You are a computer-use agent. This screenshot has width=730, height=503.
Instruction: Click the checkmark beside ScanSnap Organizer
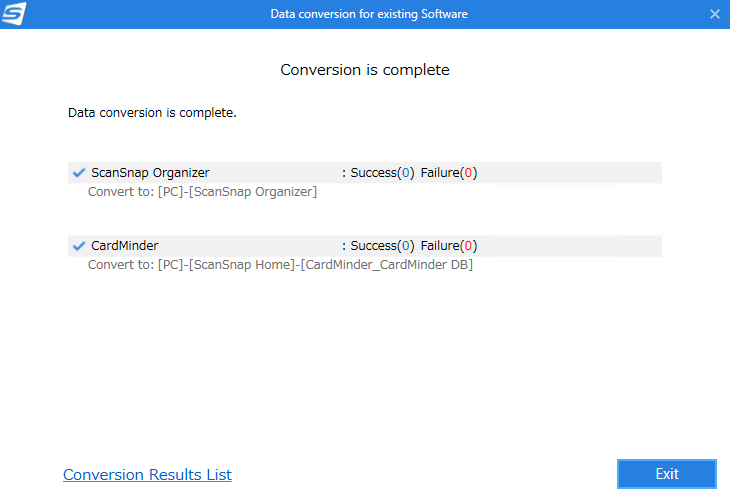pyautogui.click(x=78, y=172)
